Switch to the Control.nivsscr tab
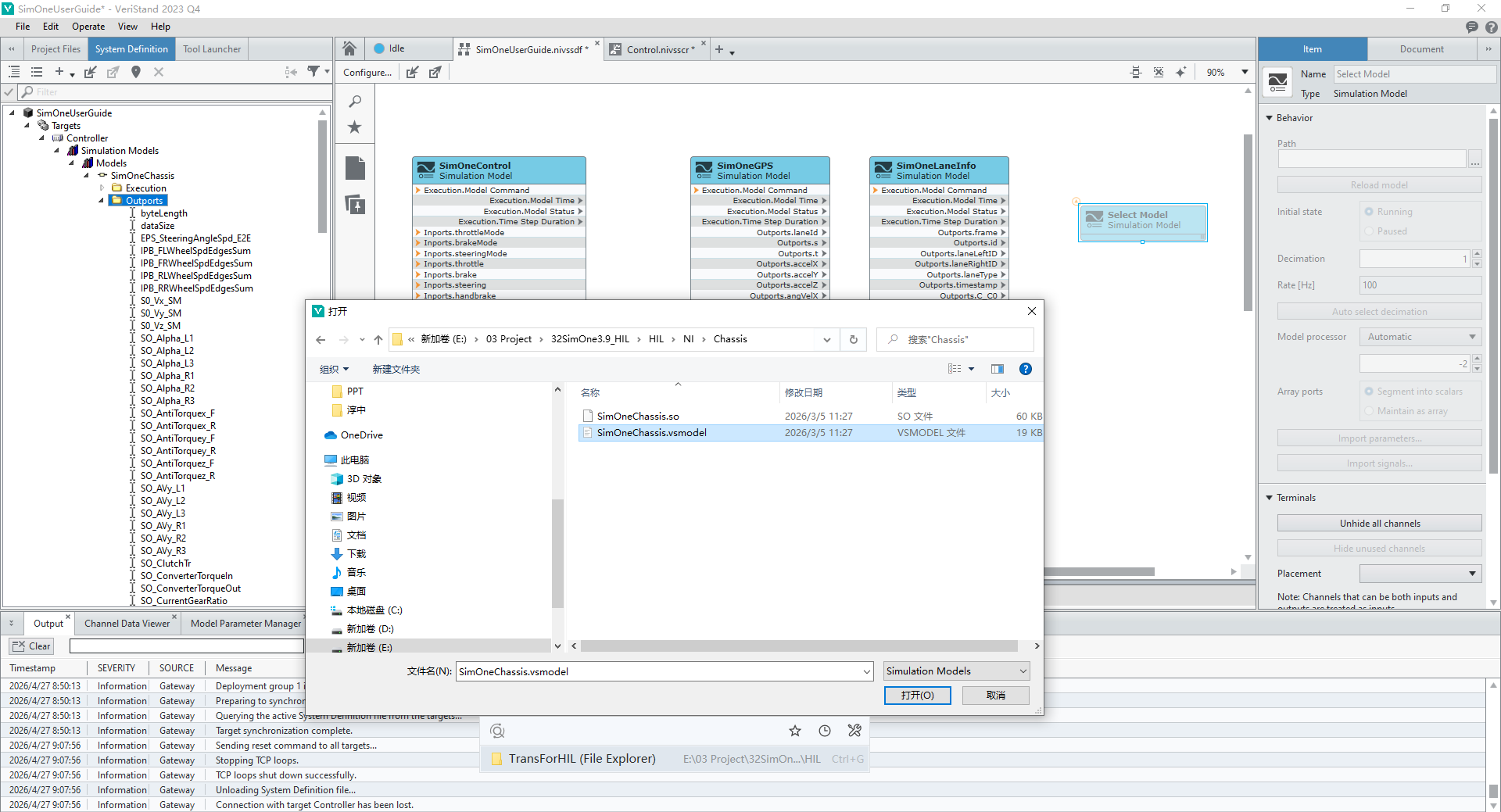The image size is (1501, 812). (x=657, y=49)
